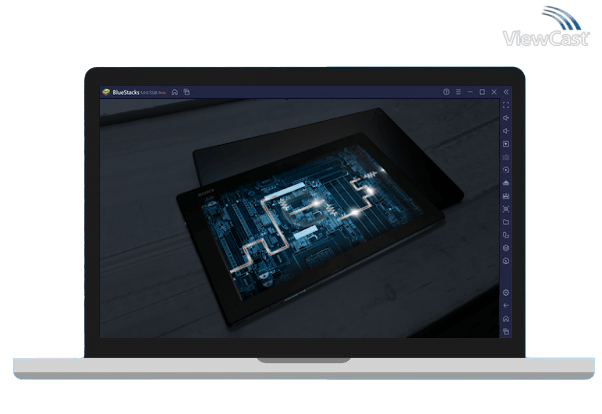
Task: Open Android recent apps icon
Action: tap(506, 331)
